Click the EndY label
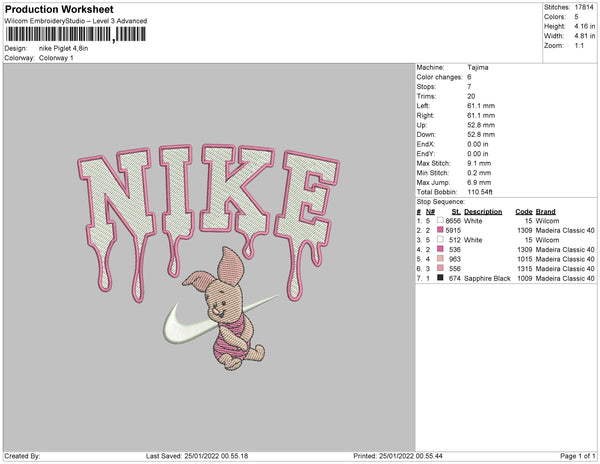This screenshot has width=600, height=464. pos(426,153)
